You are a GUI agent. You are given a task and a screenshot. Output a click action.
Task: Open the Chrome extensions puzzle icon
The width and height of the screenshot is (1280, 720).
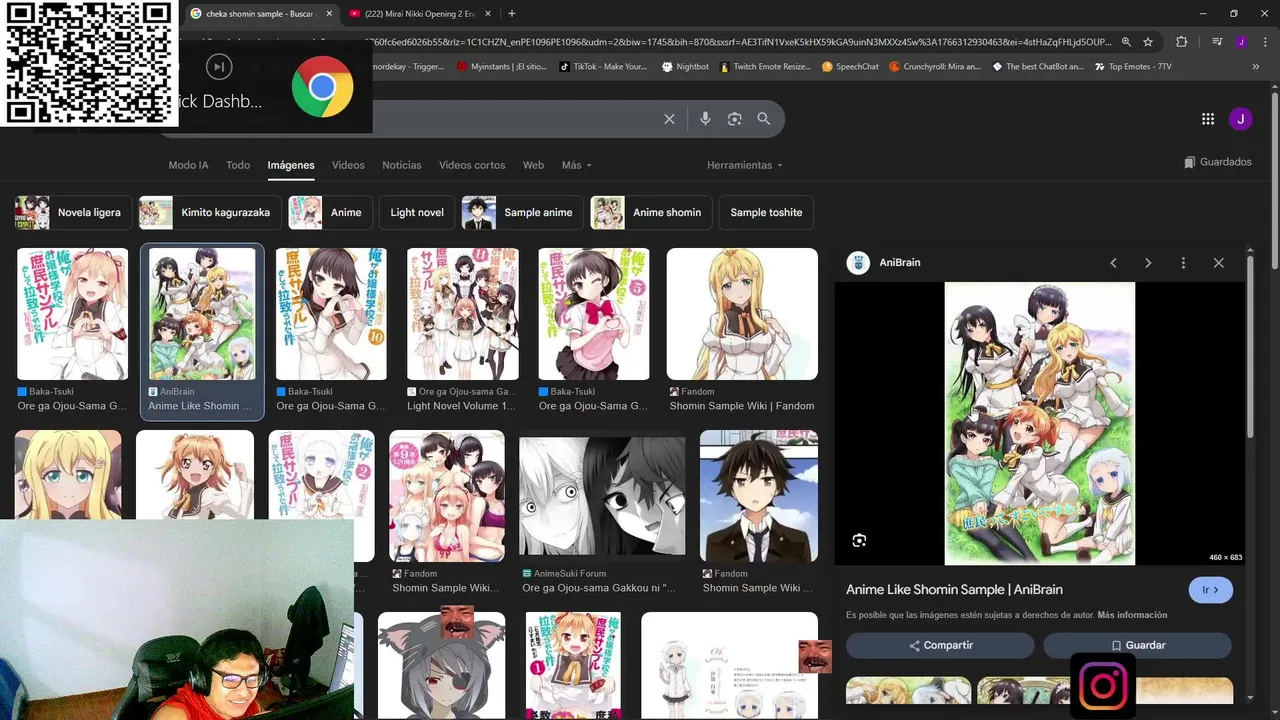point(1182,42)
